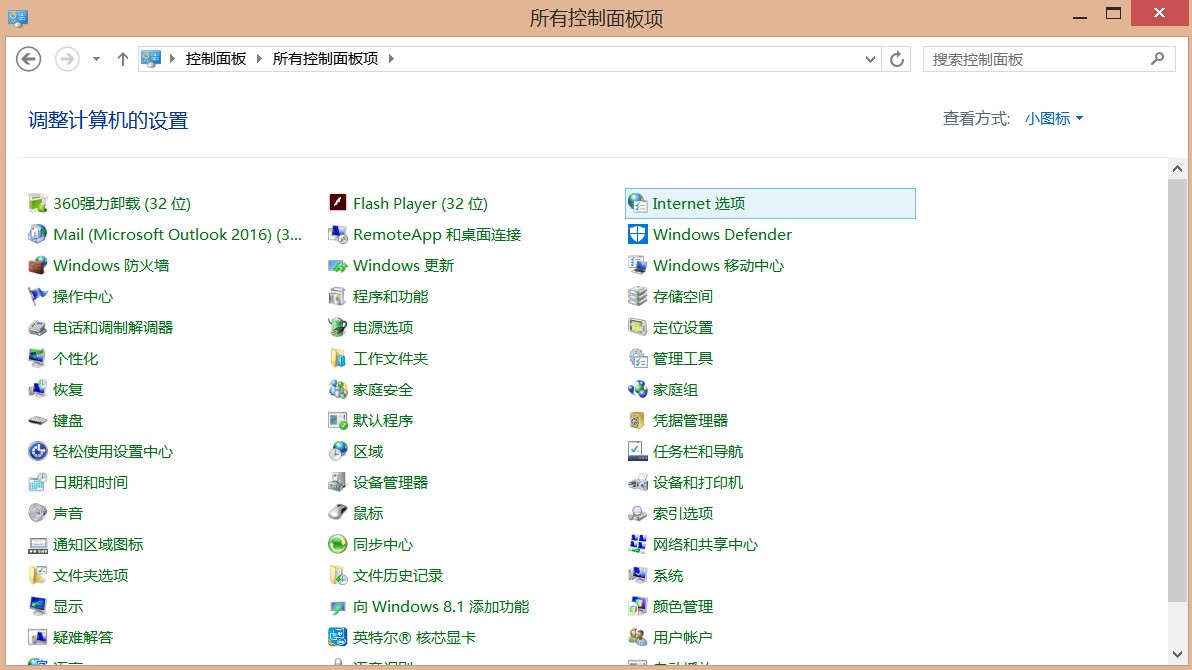Open the 用户帐户 icon
This screenshot has width=1192, height=670.
click(x=637, y=637)
